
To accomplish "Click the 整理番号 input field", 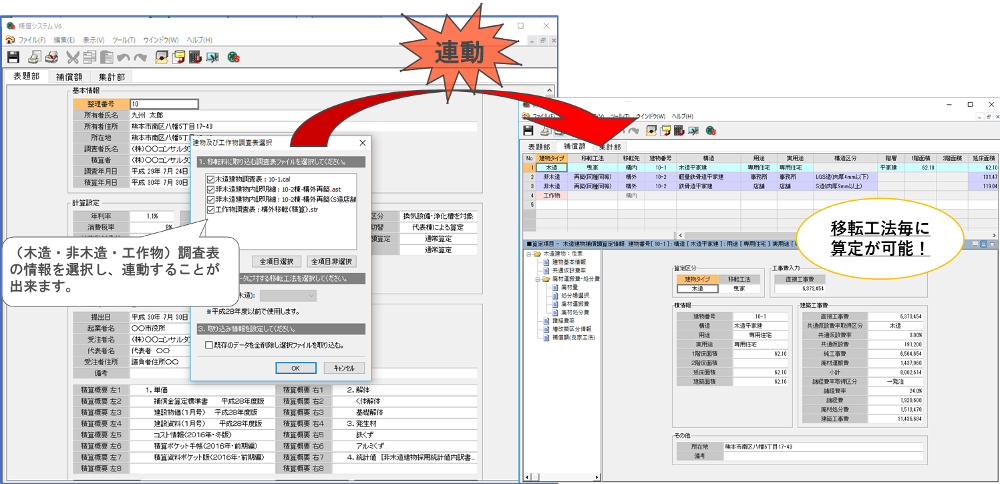I will (159, 103).
